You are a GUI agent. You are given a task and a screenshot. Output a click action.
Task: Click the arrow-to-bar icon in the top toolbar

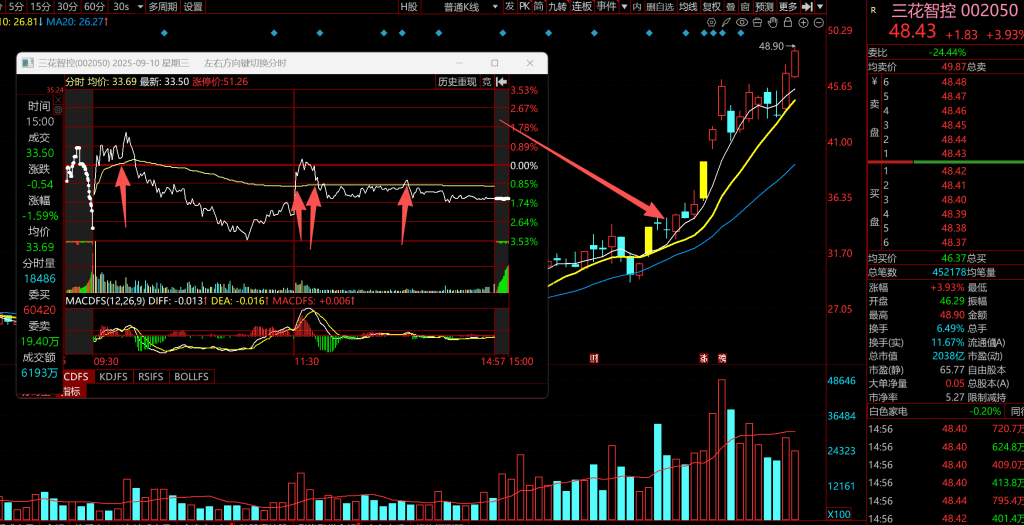click(x=806, y=6)
